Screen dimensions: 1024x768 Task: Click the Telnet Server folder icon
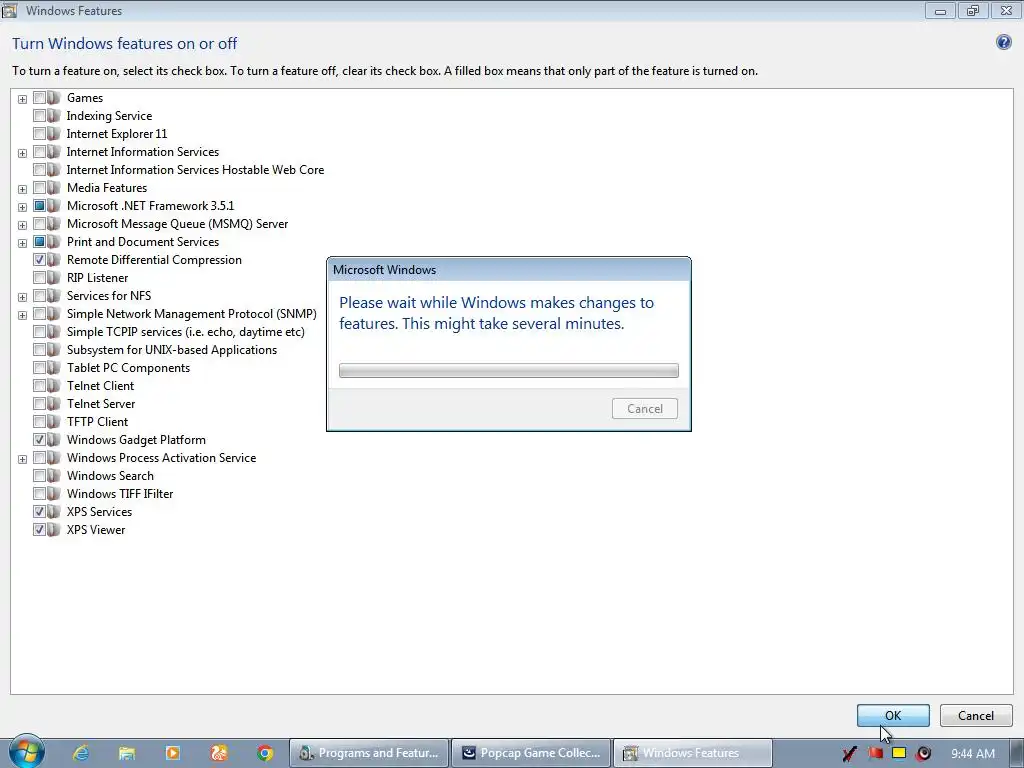54,404
